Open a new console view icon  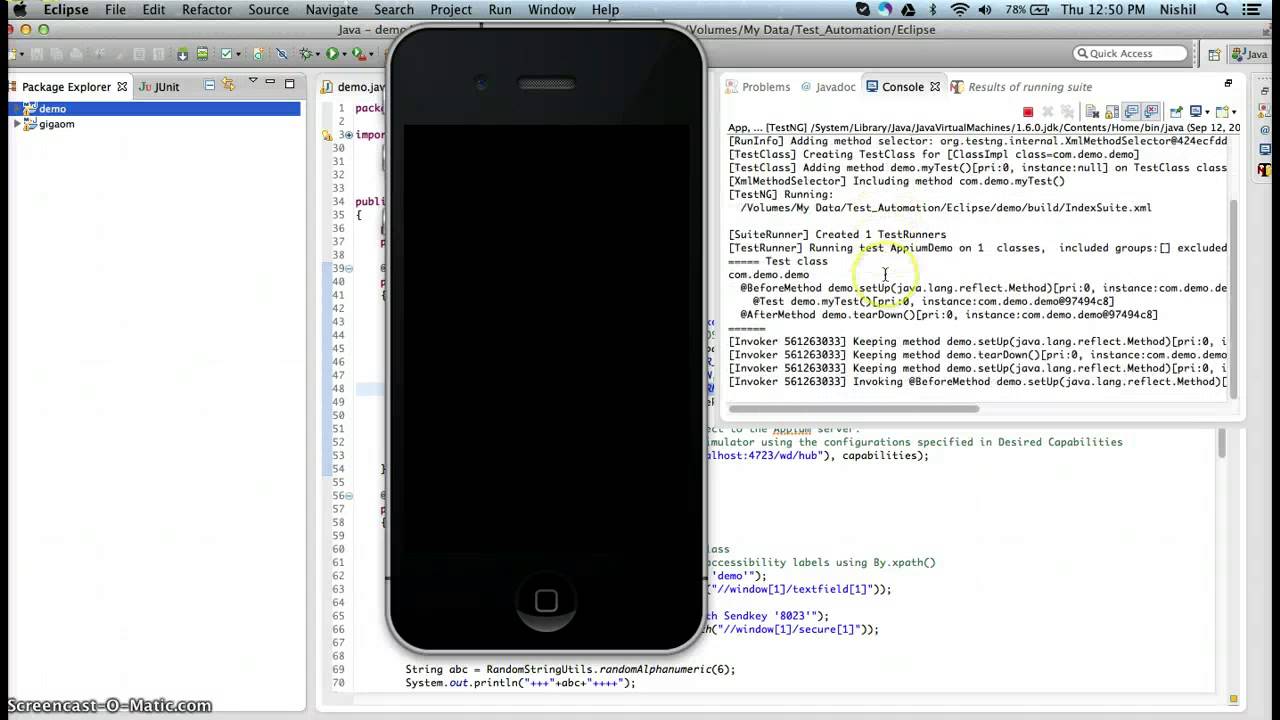coord(1222,112)
